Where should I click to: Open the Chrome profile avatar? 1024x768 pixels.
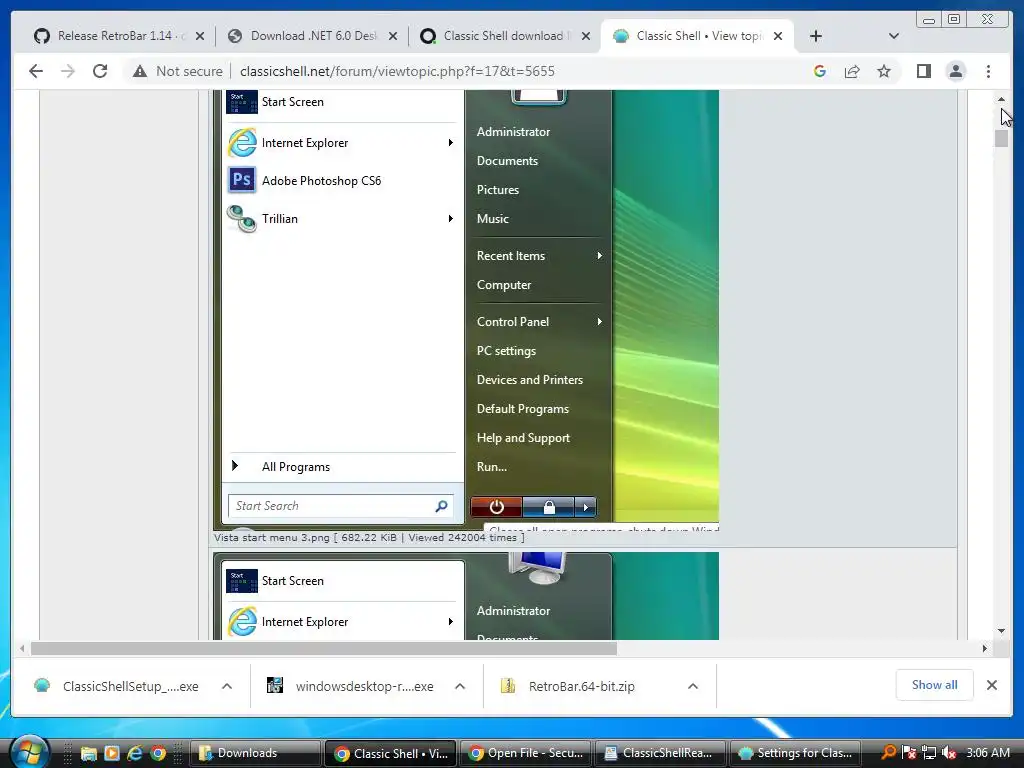coord(955,71)
